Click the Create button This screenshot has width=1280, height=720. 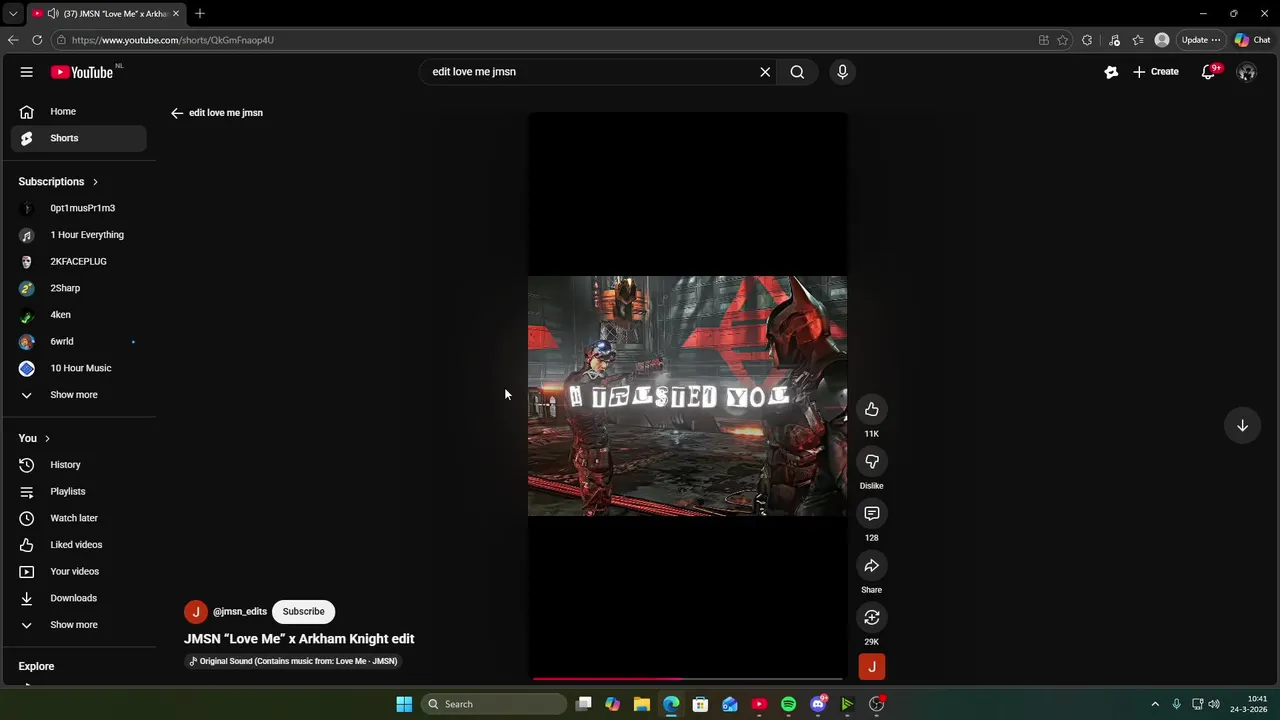[x=1156, y=72]
